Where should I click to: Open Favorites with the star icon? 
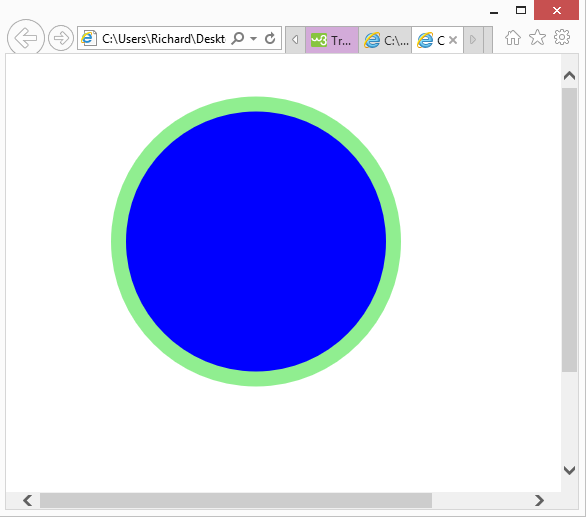point(537,37)
